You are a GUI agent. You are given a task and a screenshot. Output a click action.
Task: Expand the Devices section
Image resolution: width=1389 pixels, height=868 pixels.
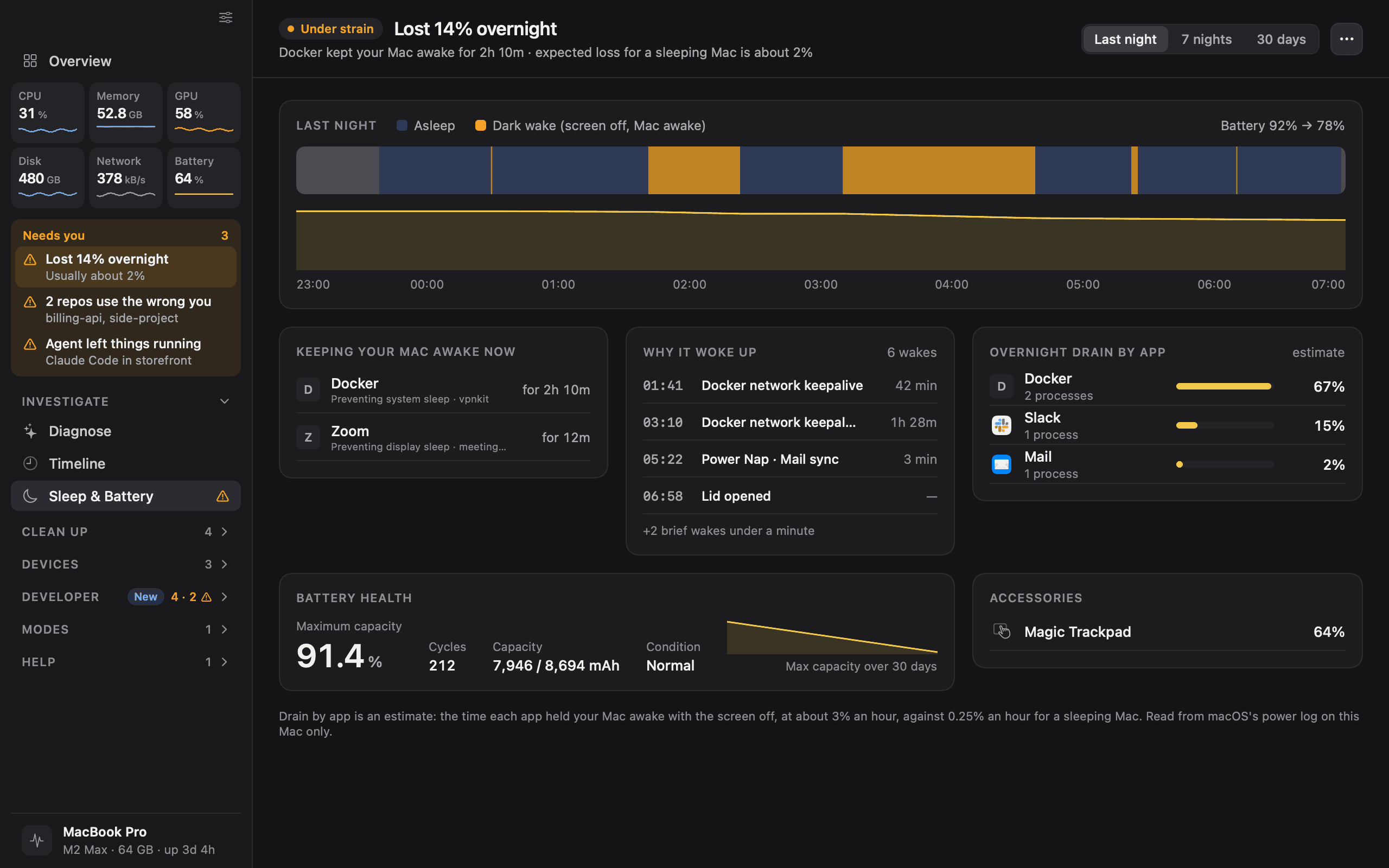pyautogui.click(x=126, y=564)
